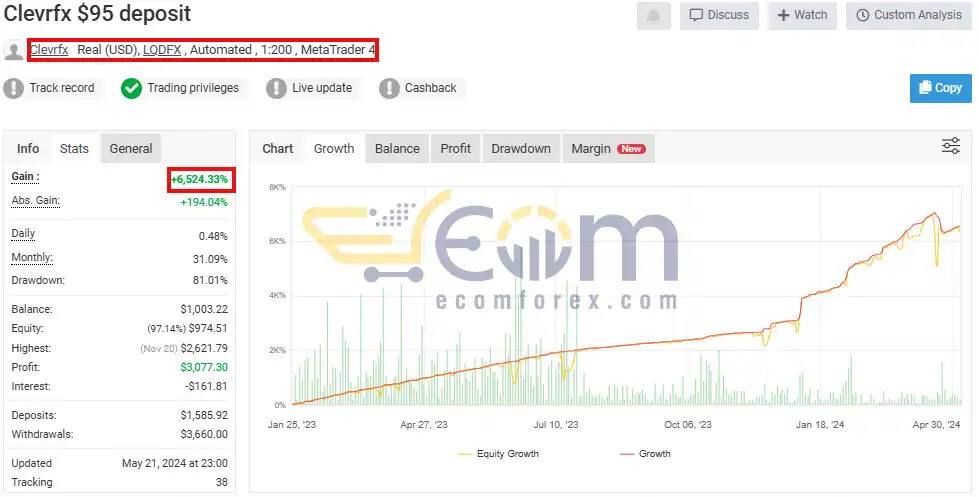The height and width of the screenshot is (497, 979).
Task: Click the +194.04% absolute gain value
Action: pyautogui.click(x=204, y=202)
